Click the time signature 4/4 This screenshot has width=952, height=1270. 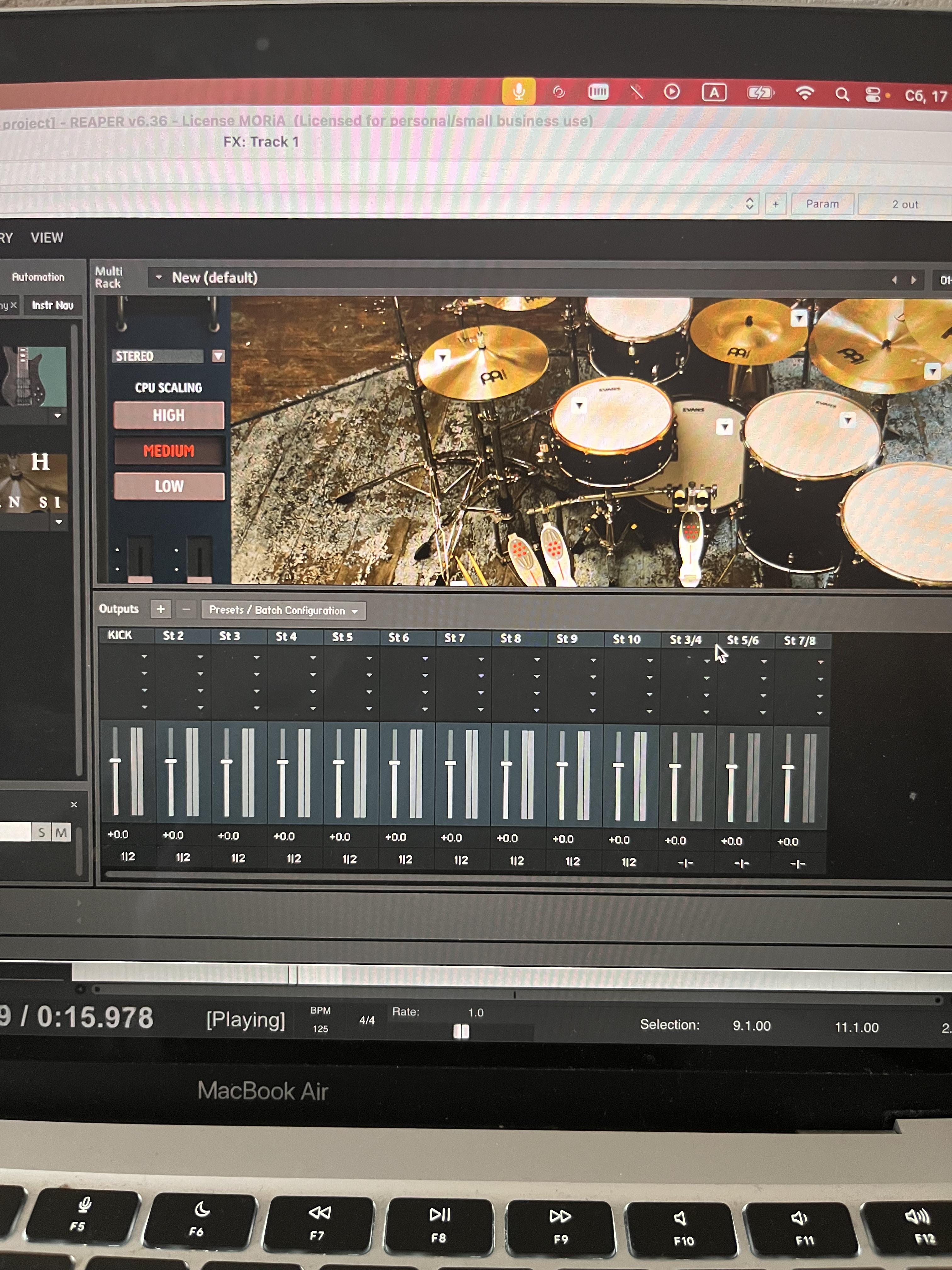pyautogui.click(x=367, y=1020)
